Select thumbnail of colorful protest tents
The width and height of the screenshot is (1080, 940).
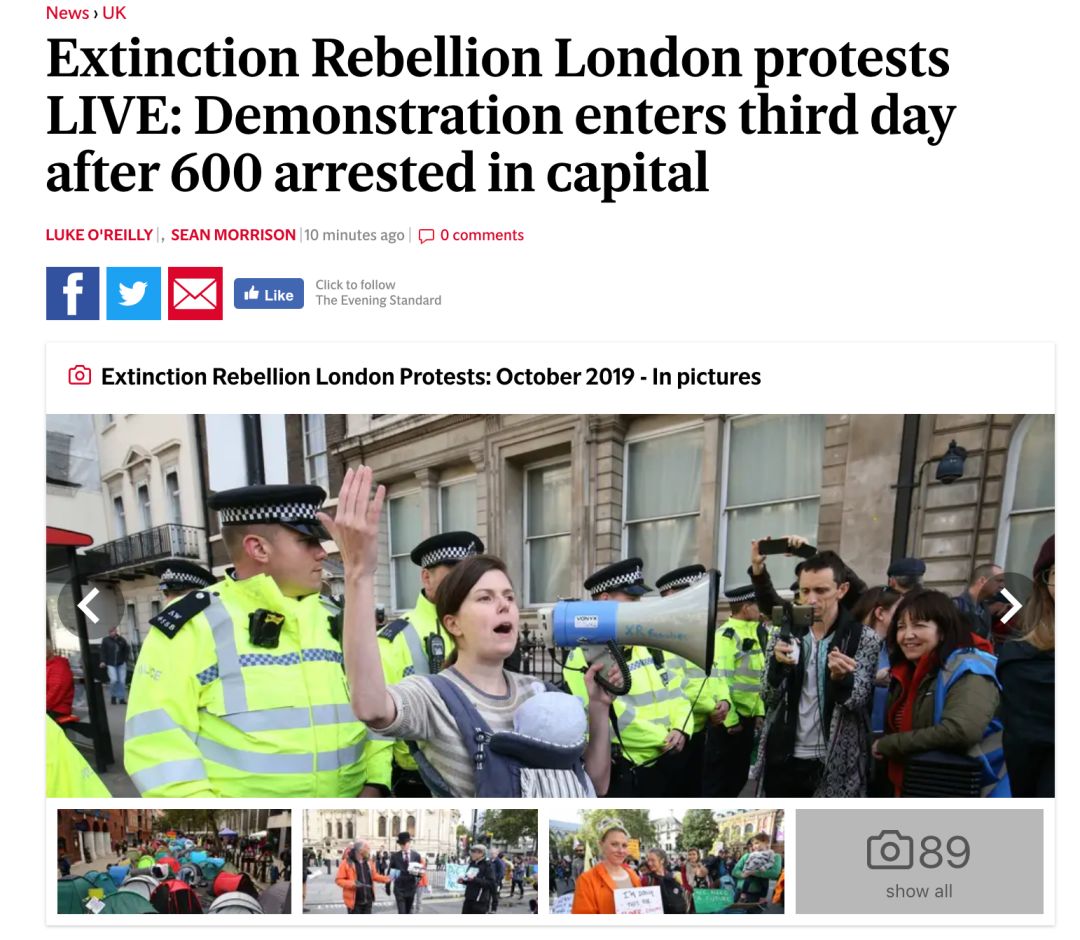click(174, 861)
